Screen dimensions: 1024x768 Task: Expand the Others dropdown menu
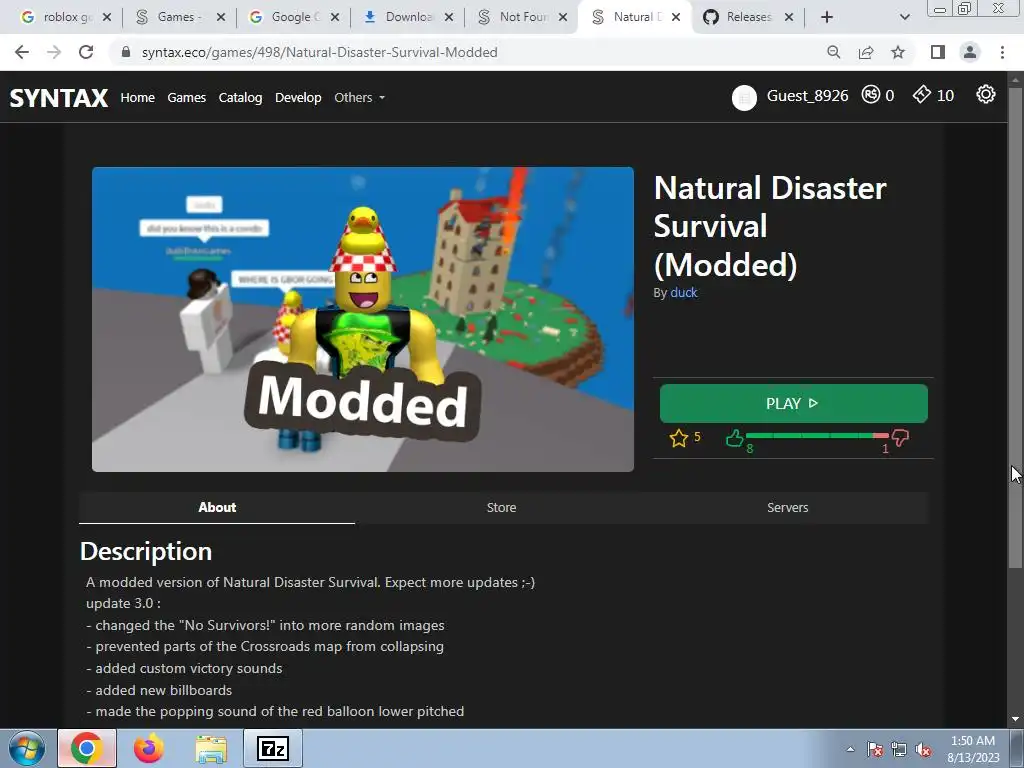pos(359,97)
